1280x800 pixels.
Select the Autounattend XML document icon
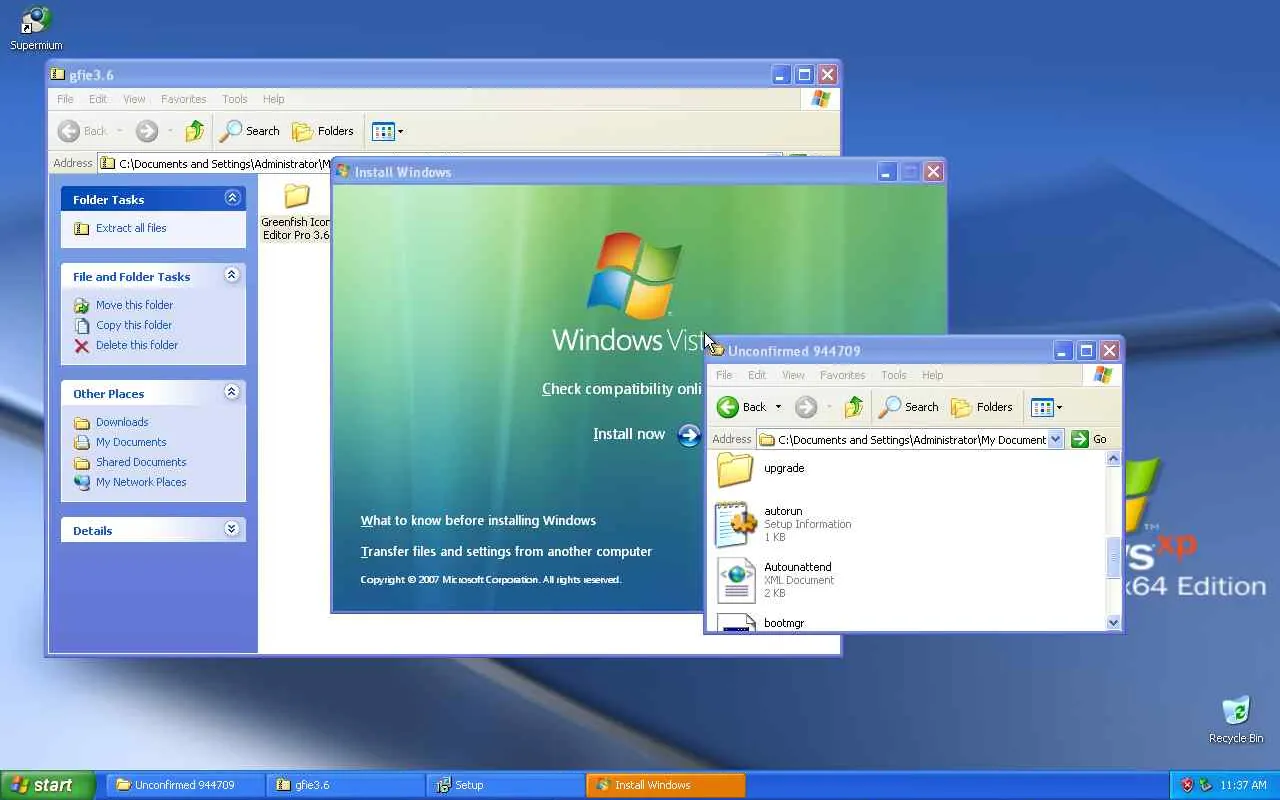coord(735,580)
